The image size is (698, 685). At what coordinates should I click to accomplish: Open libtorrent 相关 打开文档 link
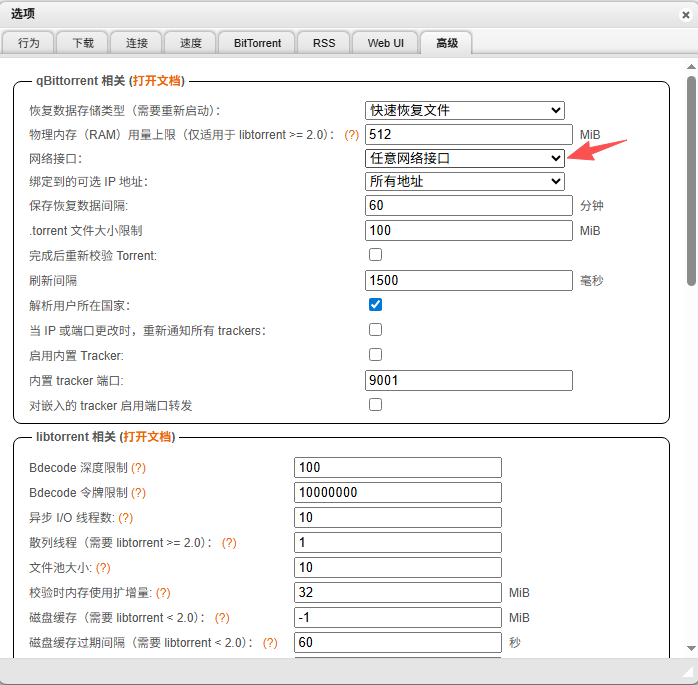click(146, 437)
